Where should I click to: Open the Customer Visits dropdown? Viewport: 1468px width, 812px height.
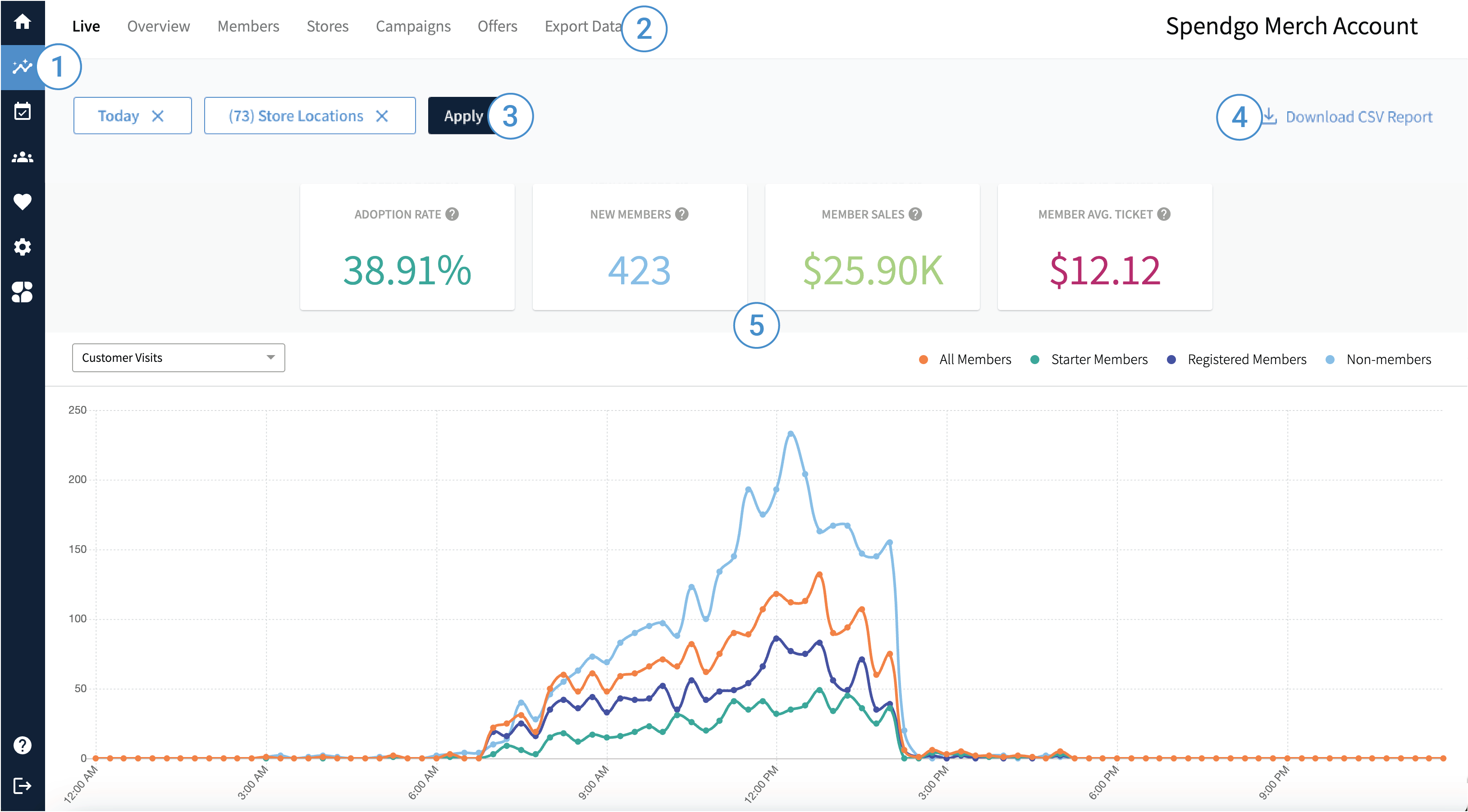tap(178, 358)
